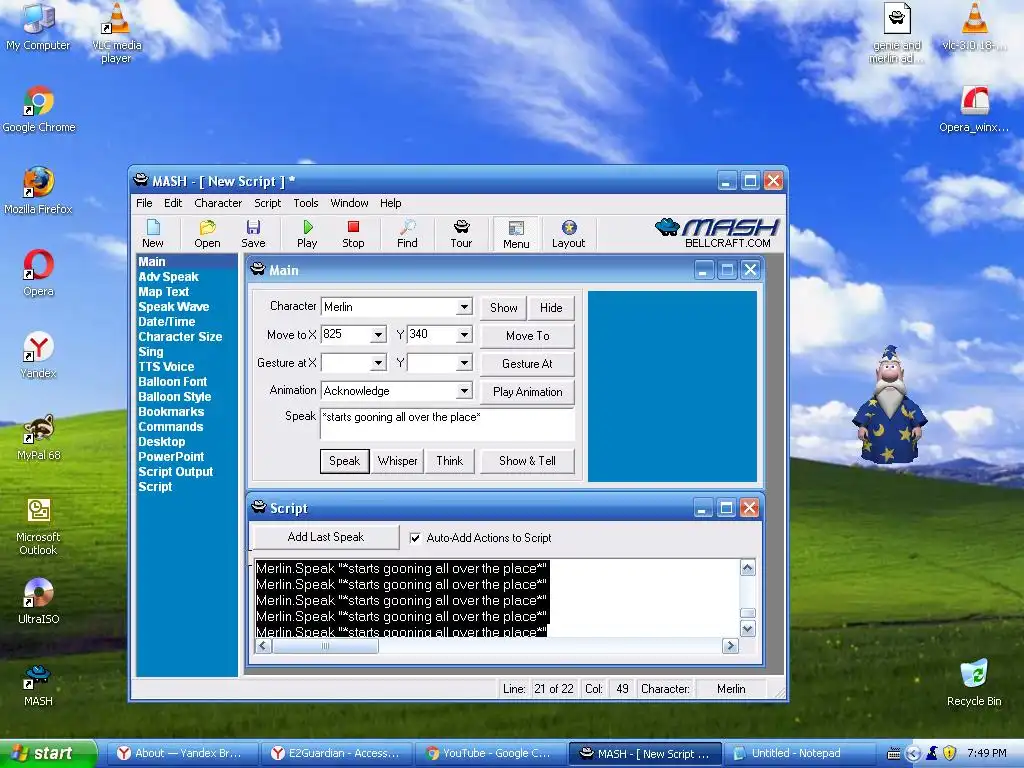Image resolution: width=1024 pixels, height=768 pixels.
Task: Click the script list scroll-up arrow
Action: click(748, 568)
